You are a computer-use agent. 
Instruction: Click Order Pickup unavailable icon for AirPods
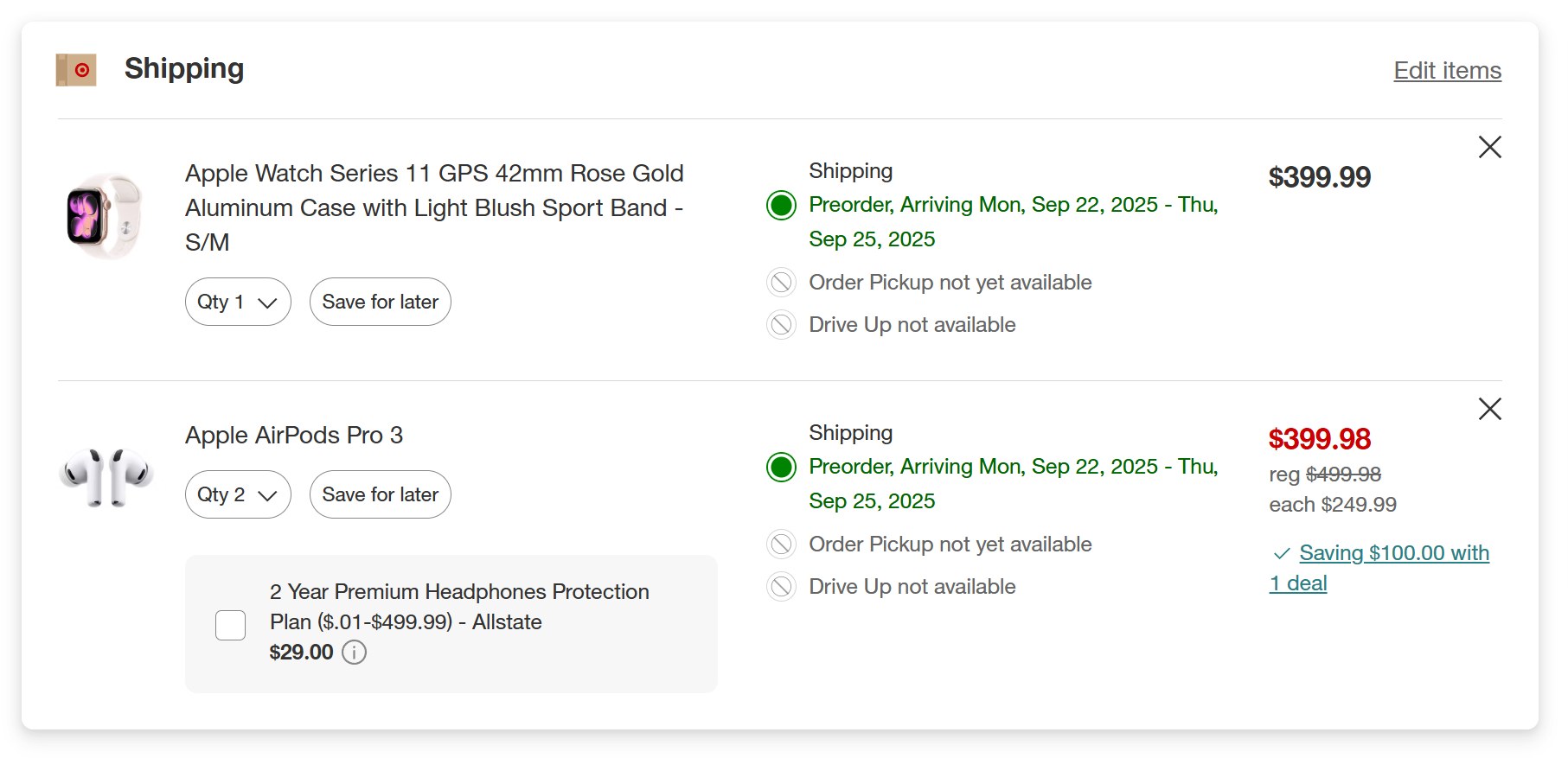(x=781, y=545)
